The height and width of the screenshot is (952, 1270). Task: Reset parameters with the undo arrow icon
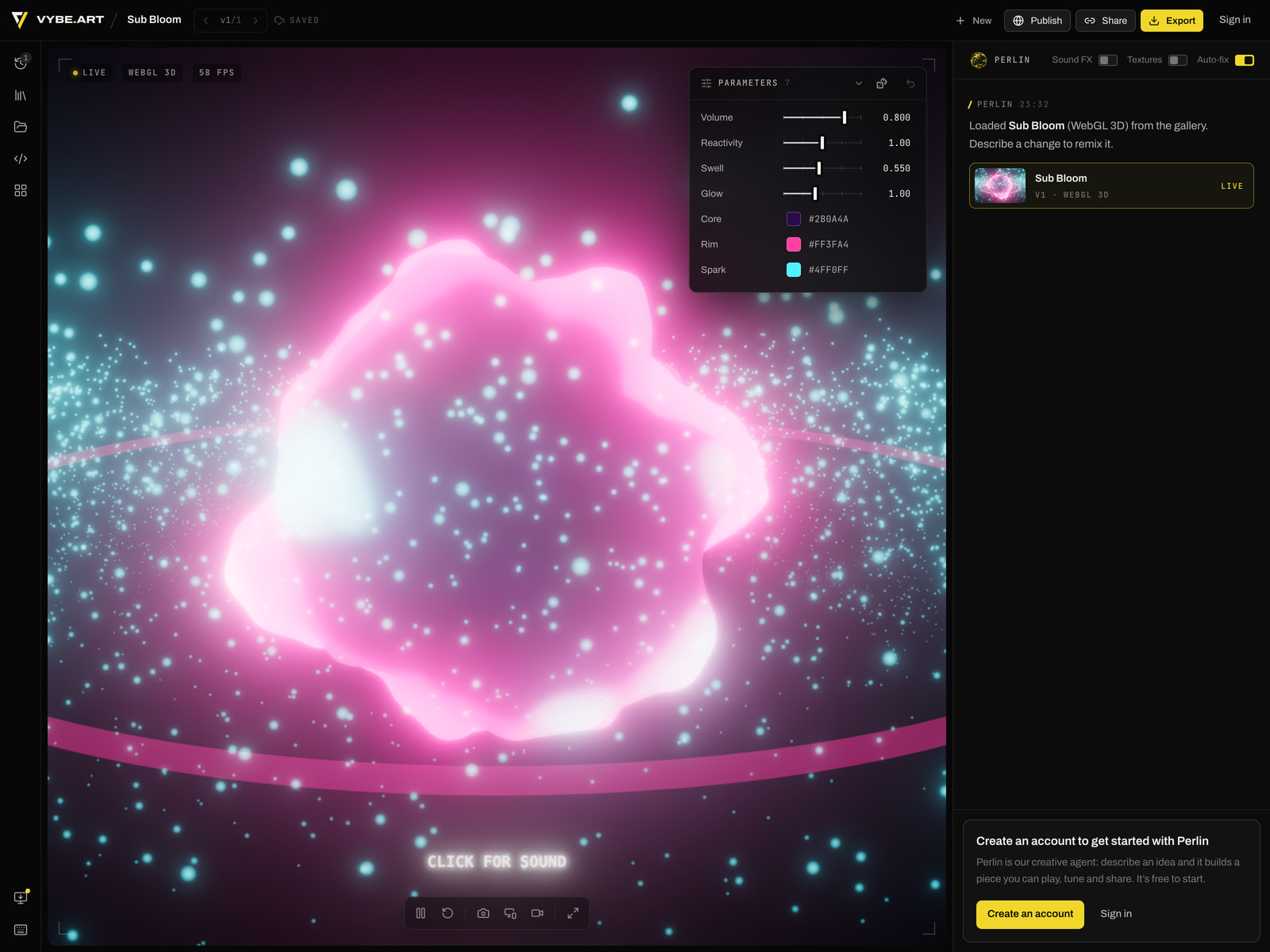point(910,83)
